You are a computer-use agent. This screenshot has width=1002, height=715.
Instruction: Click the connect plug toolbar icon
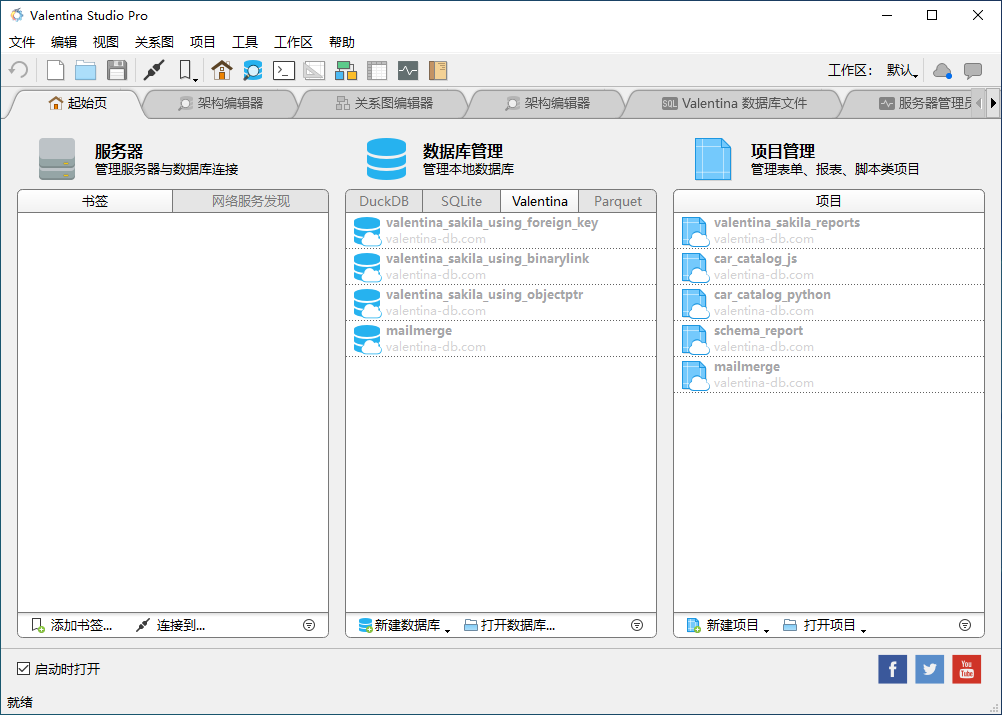153,70
